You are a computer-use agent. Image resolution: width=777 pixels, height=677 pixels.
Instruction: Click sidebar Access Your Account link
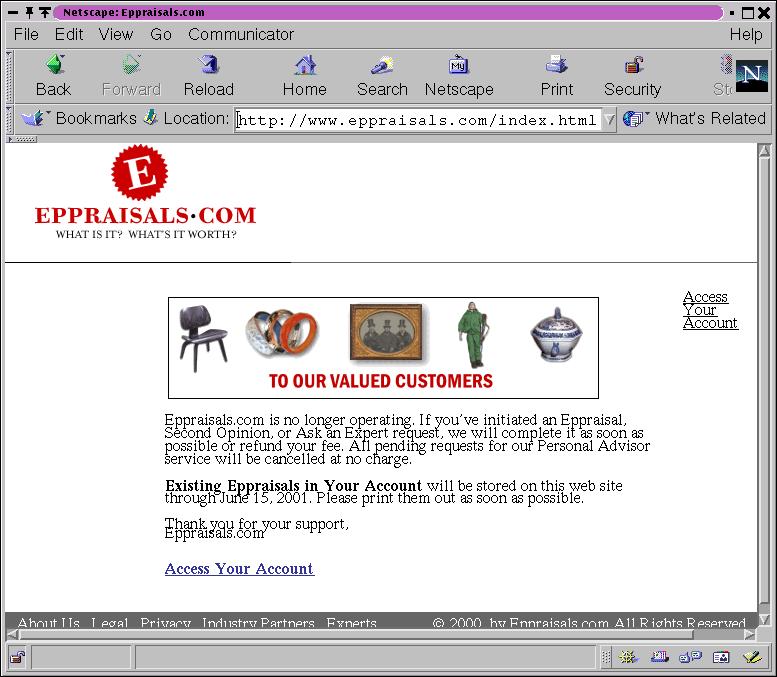pyautogui.click(x=710, y=310)
